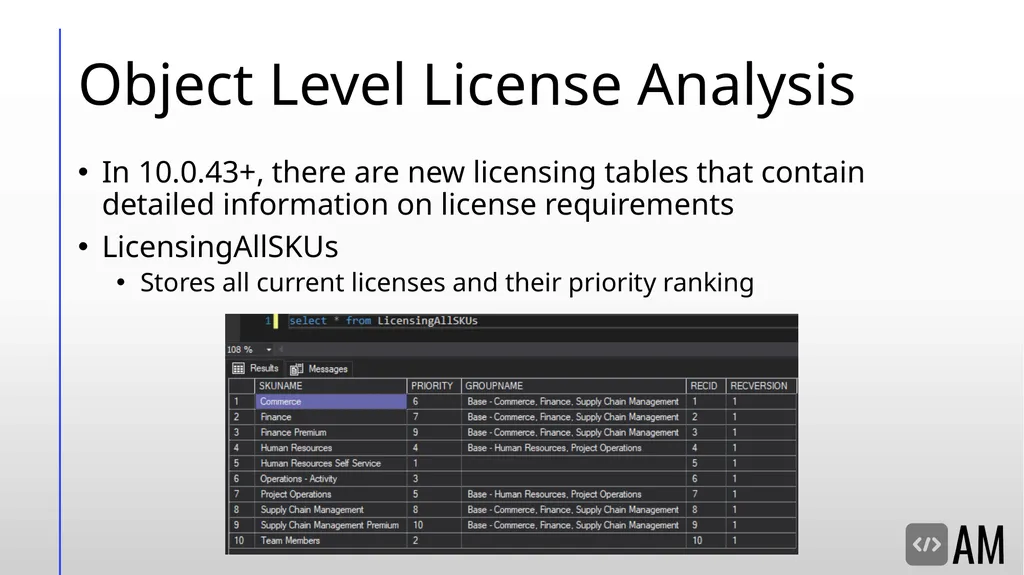Screen dimensions: 1024x575
Task: Click the RECID value 10 in the Team Members row
Action: [705, 540]
